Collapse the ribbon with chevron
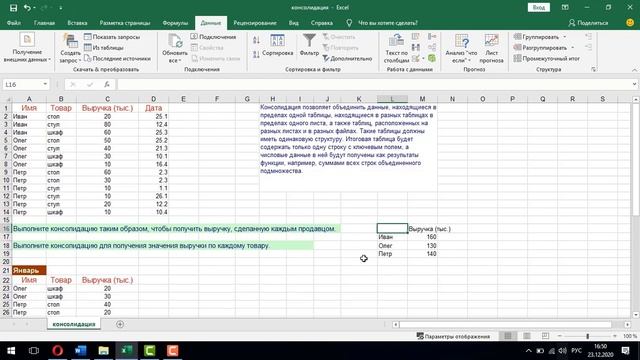The image size is (640, 360). click(x=635, y=70)
